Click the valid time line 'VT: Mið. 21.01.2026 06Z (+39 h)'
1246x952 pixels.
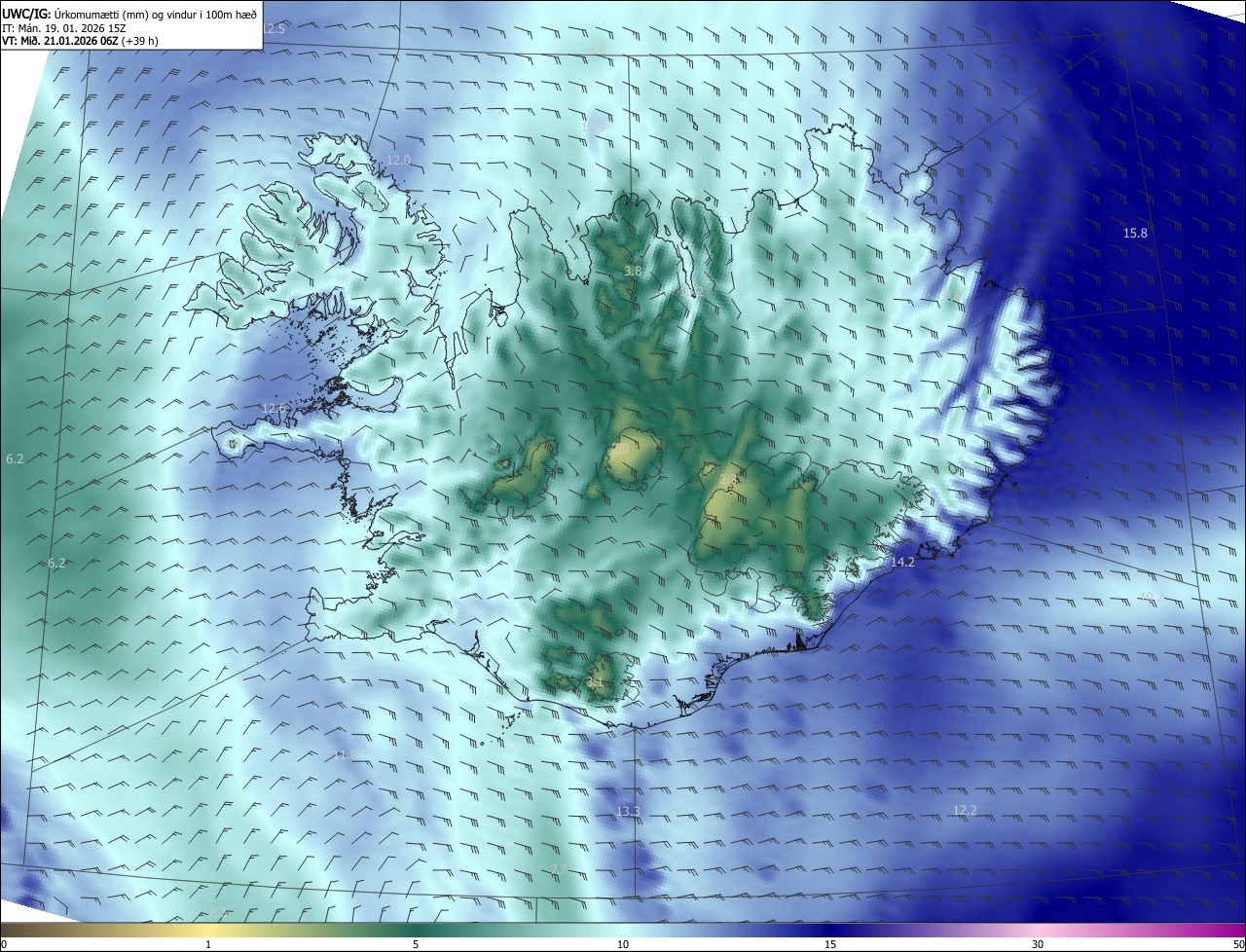click(x=81, y=42)
